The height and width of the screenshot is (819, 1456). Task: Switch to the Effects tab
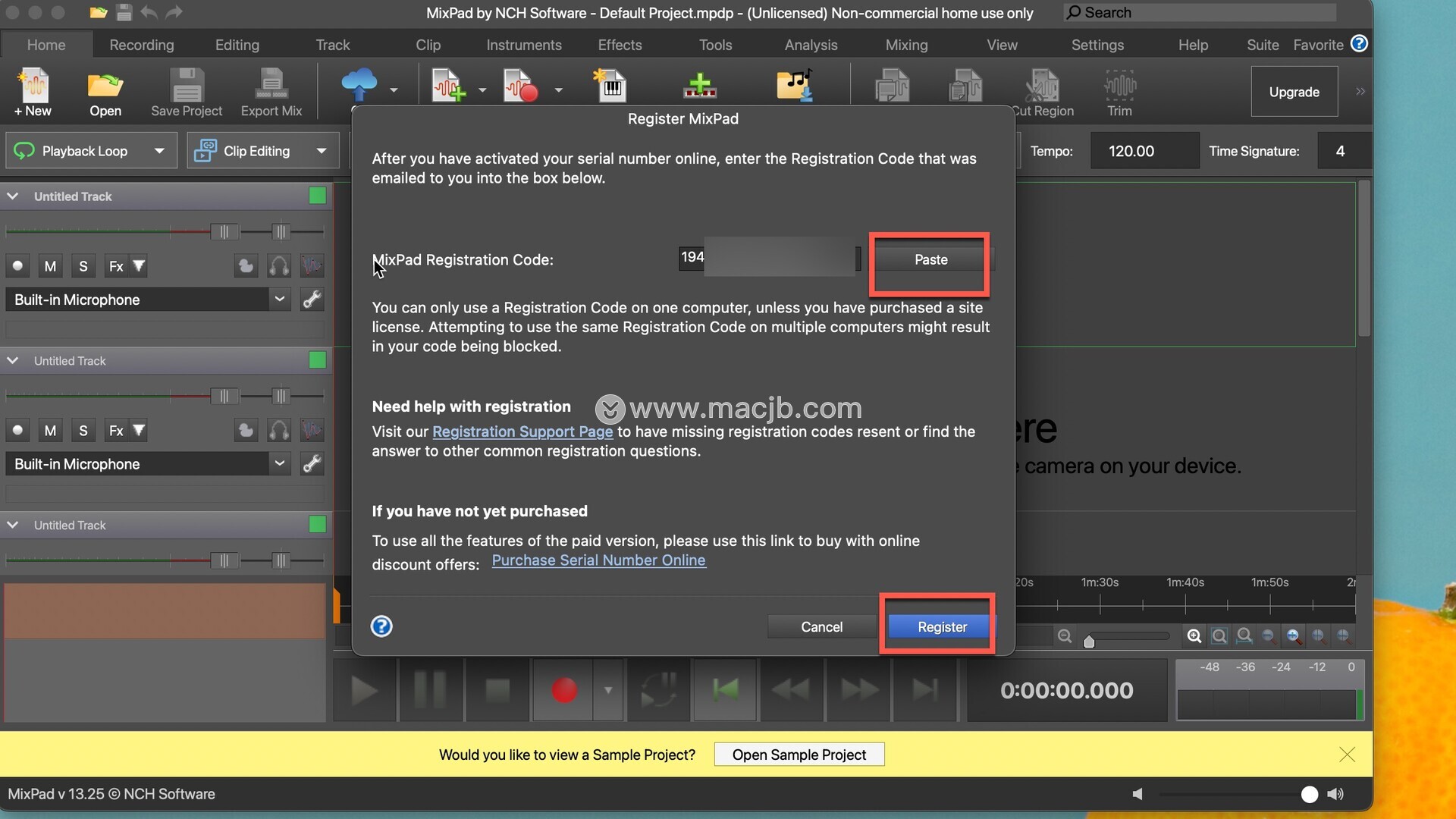[x=620, y=45]
